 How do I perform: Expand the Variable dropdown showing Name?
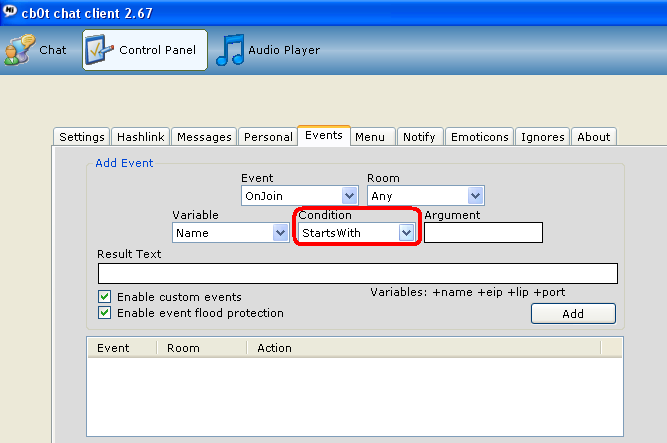(280, 233)
